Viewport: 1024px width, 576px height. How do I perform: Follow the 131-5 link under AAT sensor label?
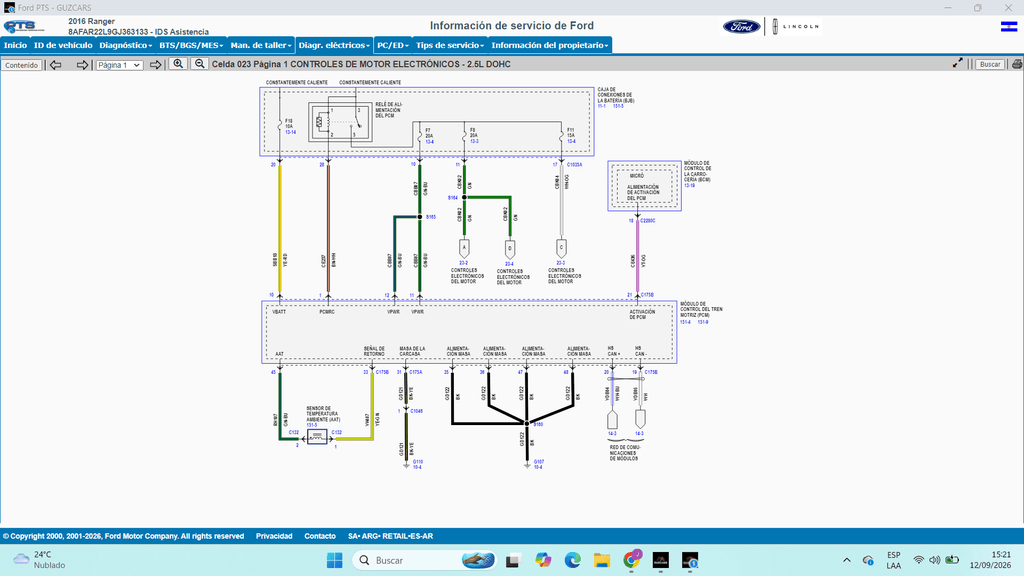pos(312,425)
